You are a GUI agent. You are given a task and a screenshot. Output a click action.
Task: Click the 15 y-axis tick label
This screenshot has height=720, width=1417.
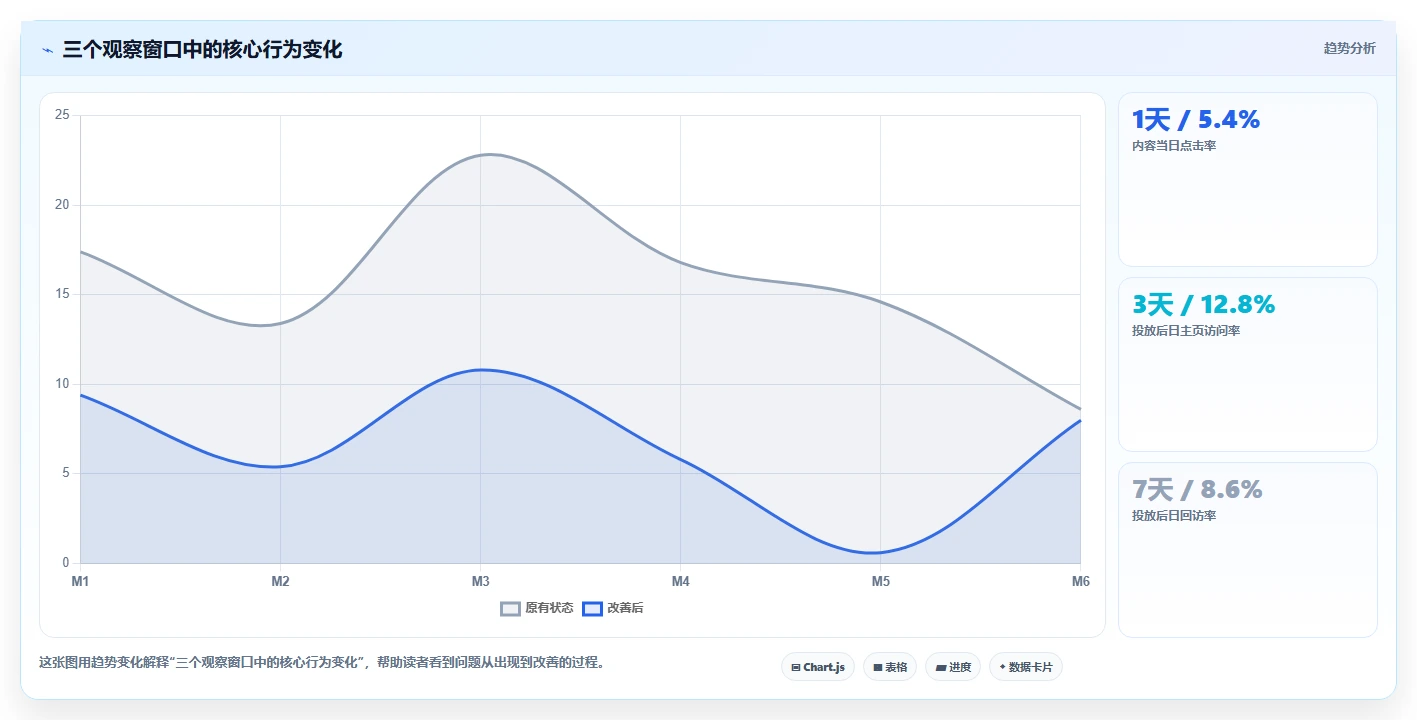point(62,294)
